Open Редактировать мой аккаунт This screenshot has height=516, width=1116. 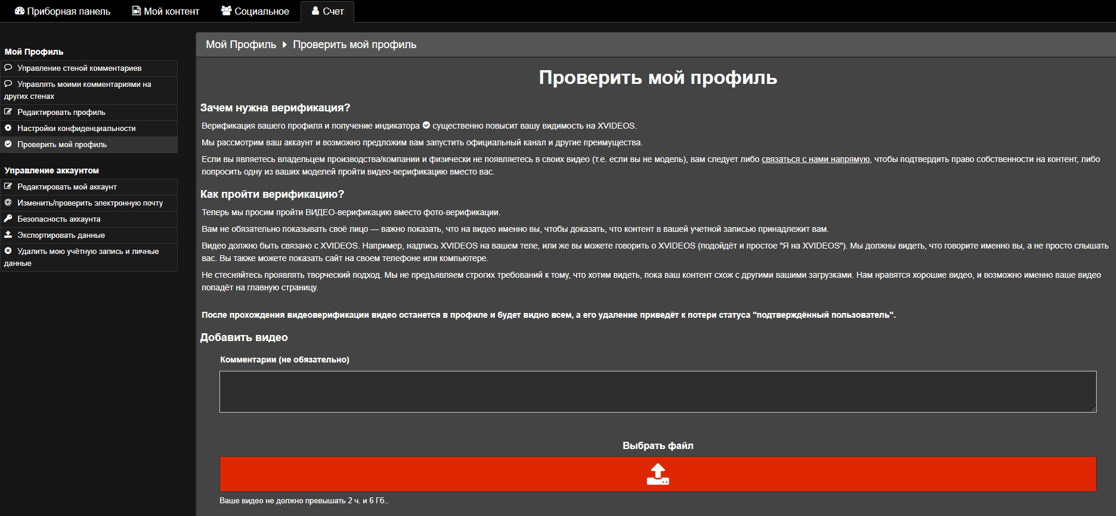tap(88, 186)
